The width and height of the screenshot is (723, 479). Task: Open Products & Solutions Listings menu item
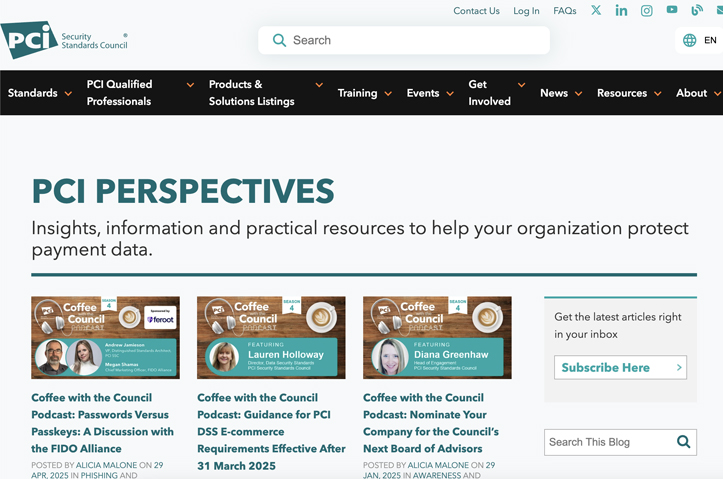tap(252, 93)
